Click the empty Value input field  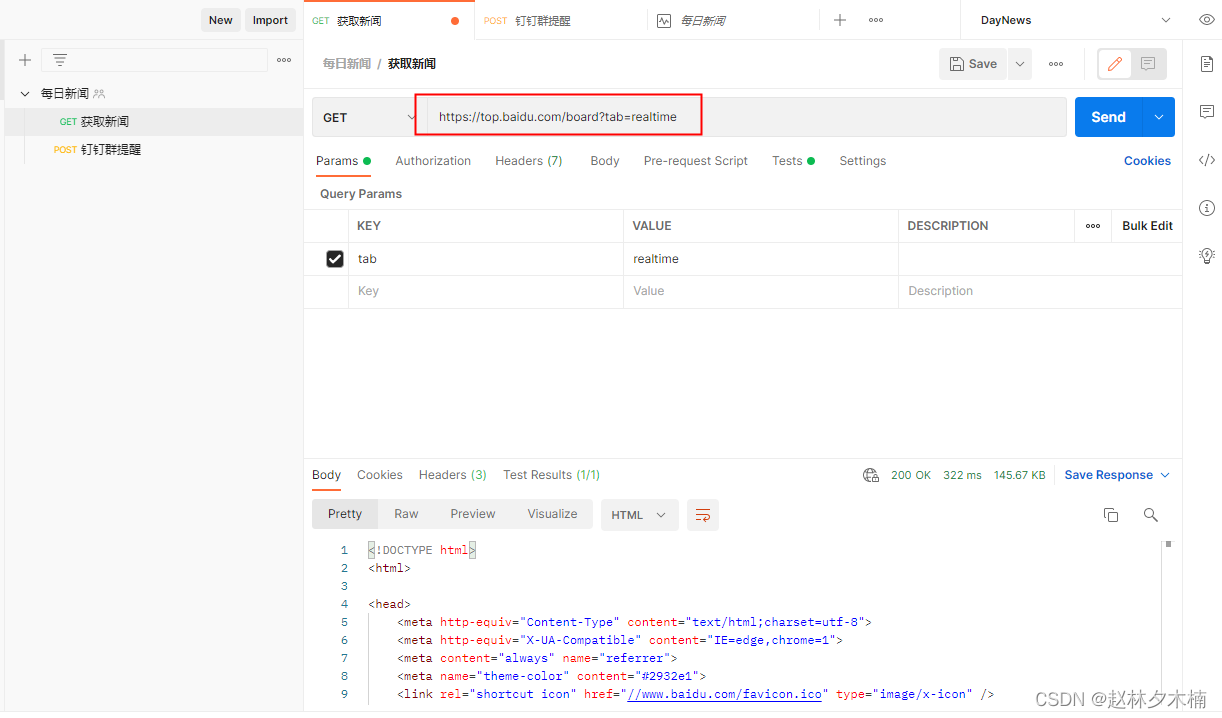click(761, 291)
